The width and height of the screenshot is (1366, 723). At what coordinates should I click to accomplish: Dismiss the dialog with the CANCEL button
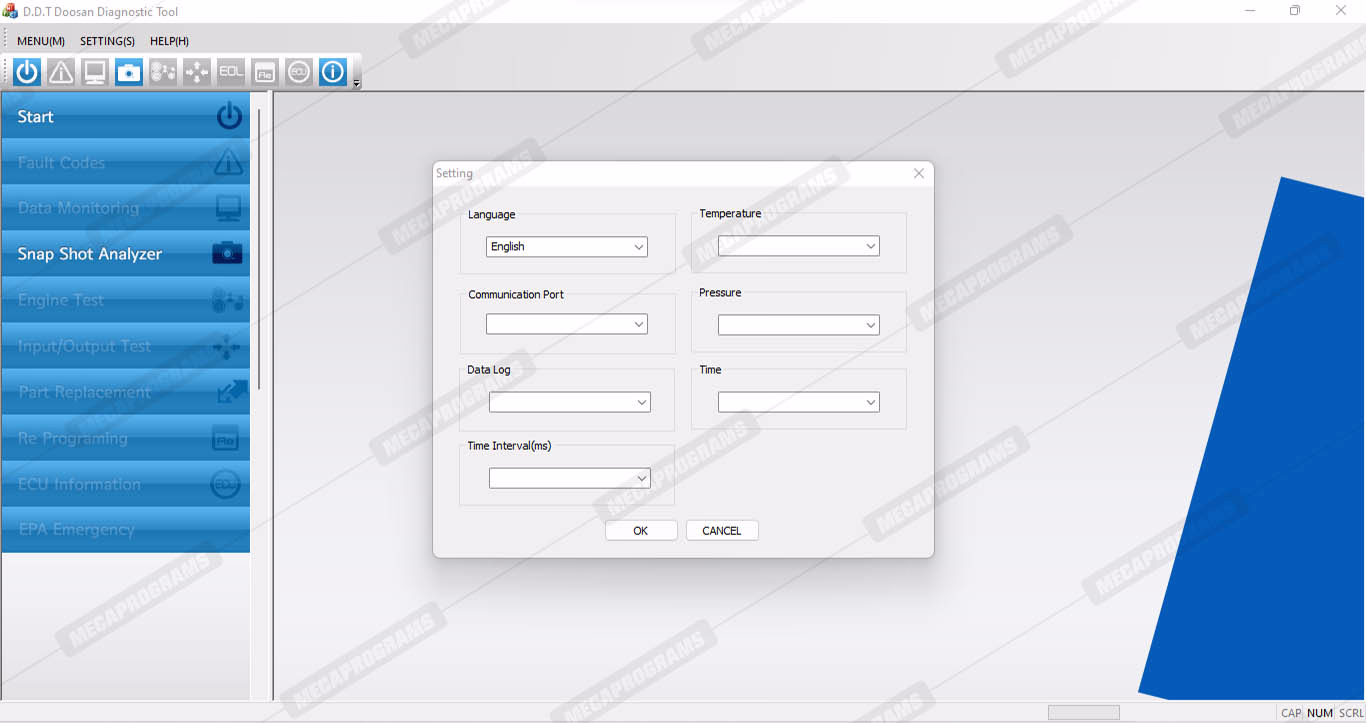pos(722,531)
